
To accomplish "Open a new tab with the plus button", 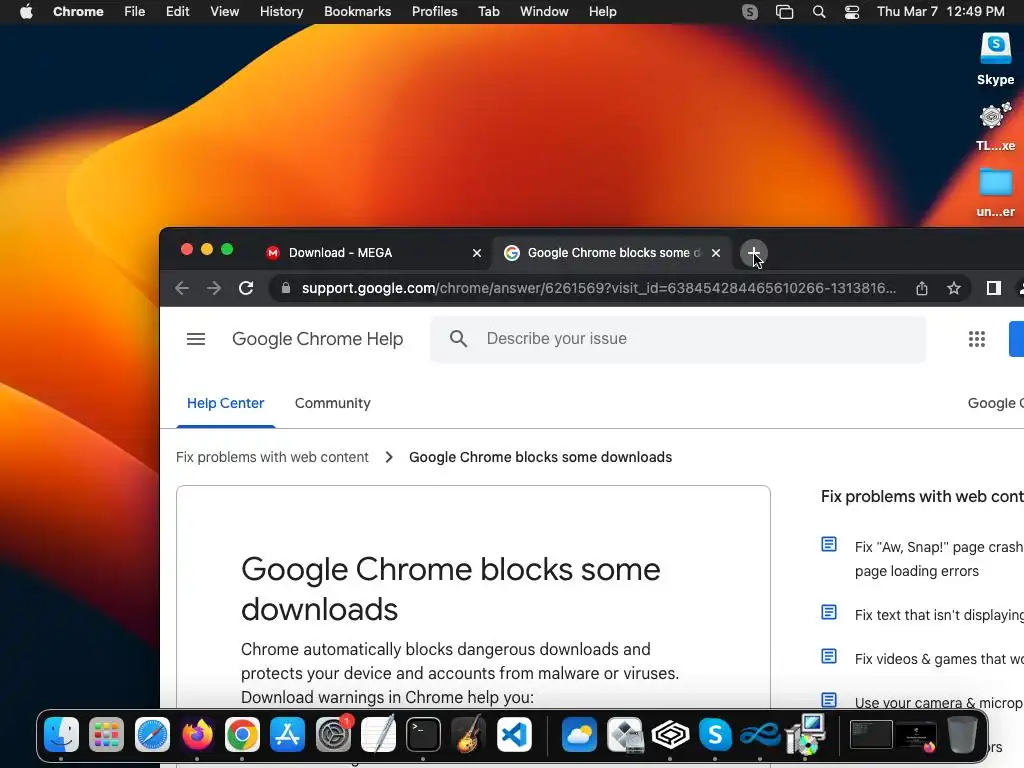I will (x=754, y=253).
